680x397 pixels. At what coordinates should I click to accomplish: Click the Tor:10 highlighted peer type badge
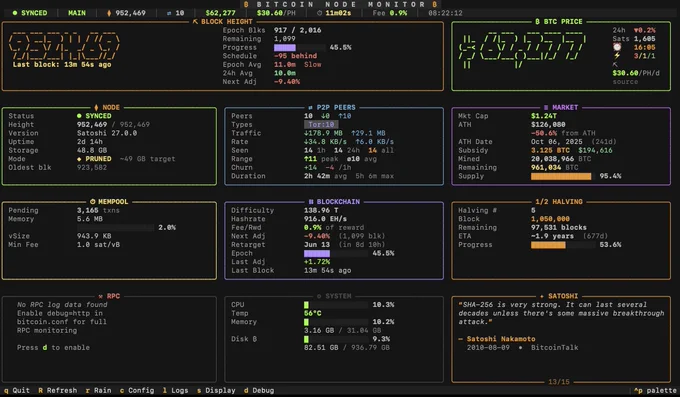(x=321, y=125)
